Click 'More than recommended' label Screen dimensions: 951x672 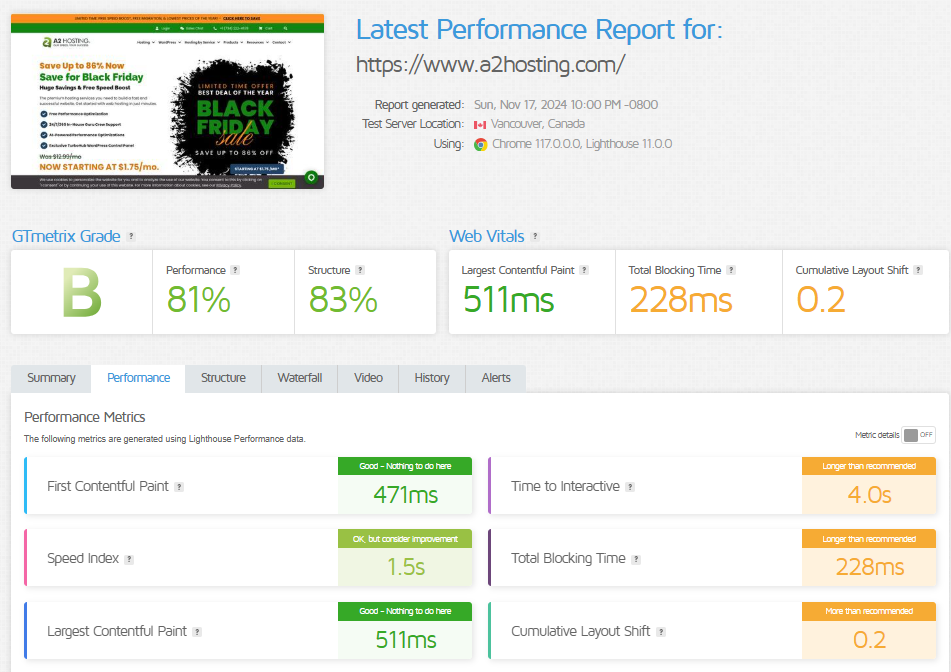[869, 611]
